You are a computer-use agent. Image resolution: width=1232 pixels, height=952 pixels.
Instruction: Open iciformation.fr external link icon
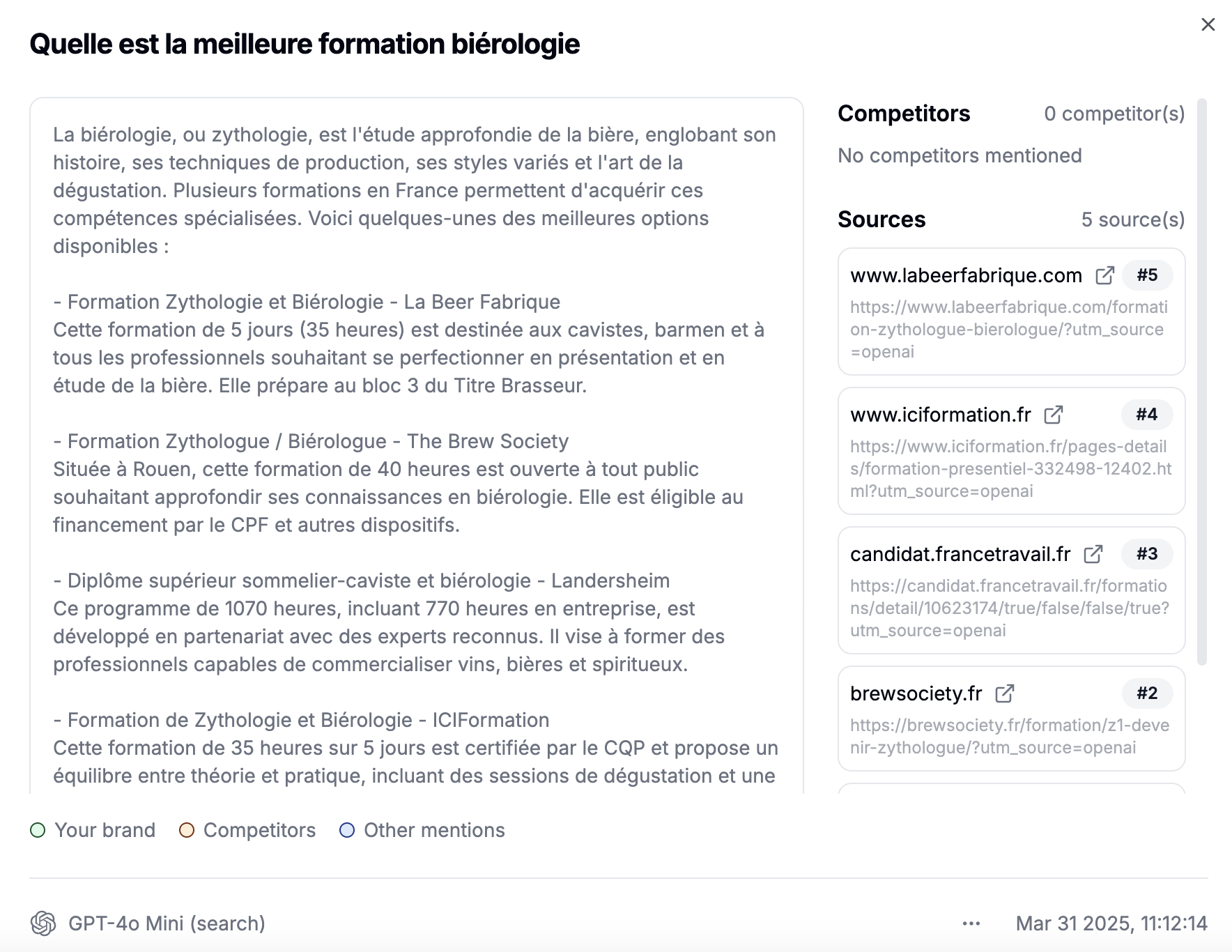coord(1053,415)
